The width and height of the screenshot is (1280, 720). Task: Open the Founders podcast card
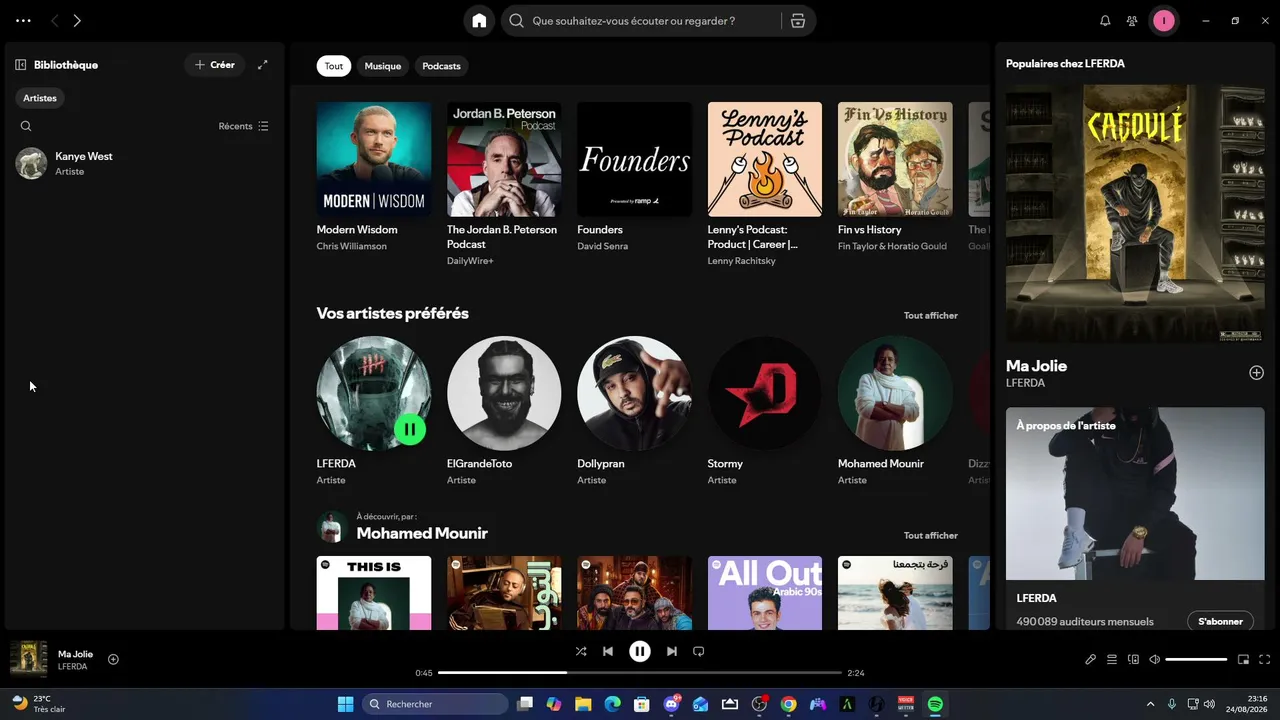(634, 177)
